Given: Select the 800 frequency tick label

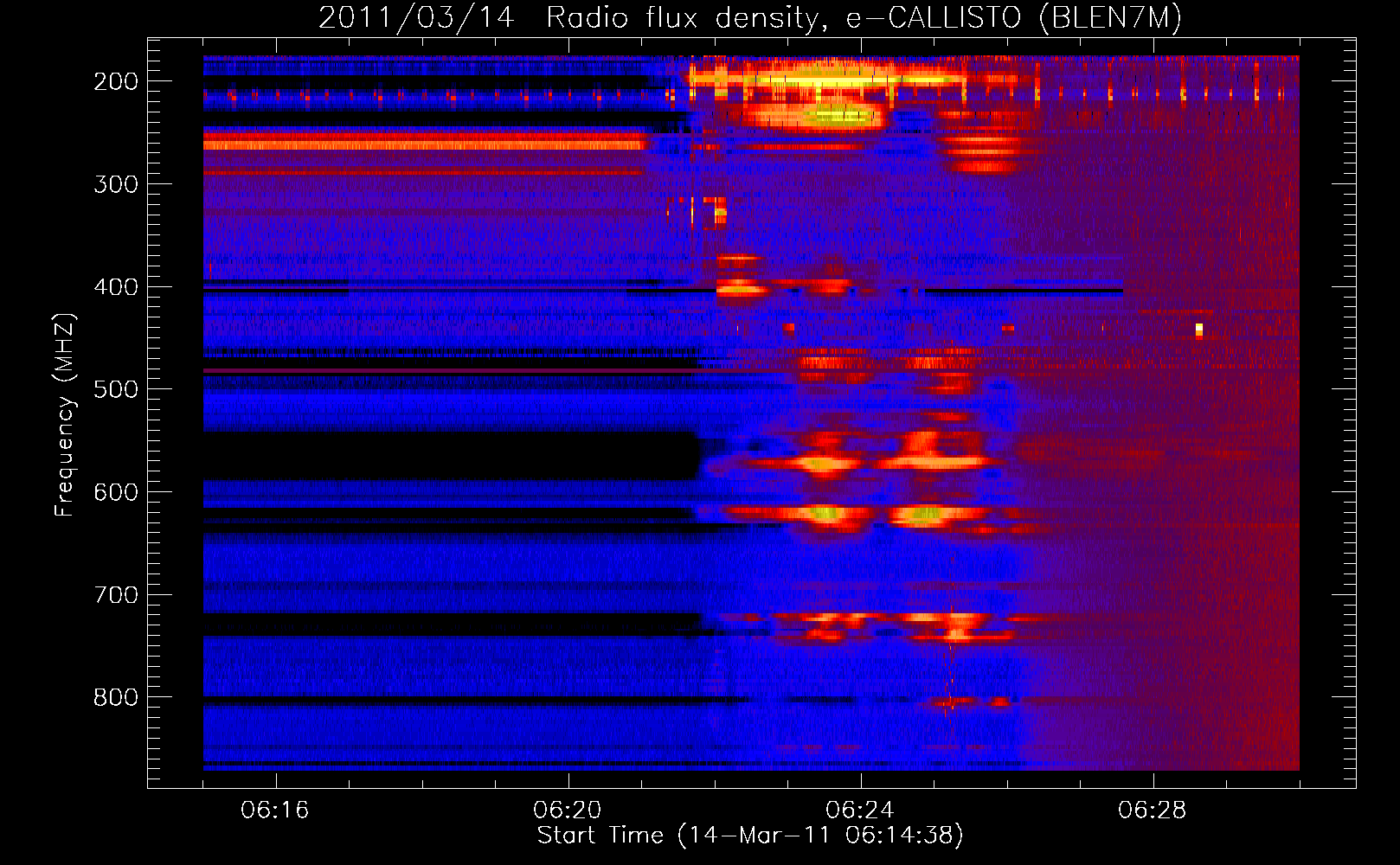Looking at the screenshot, I should 116,697.
